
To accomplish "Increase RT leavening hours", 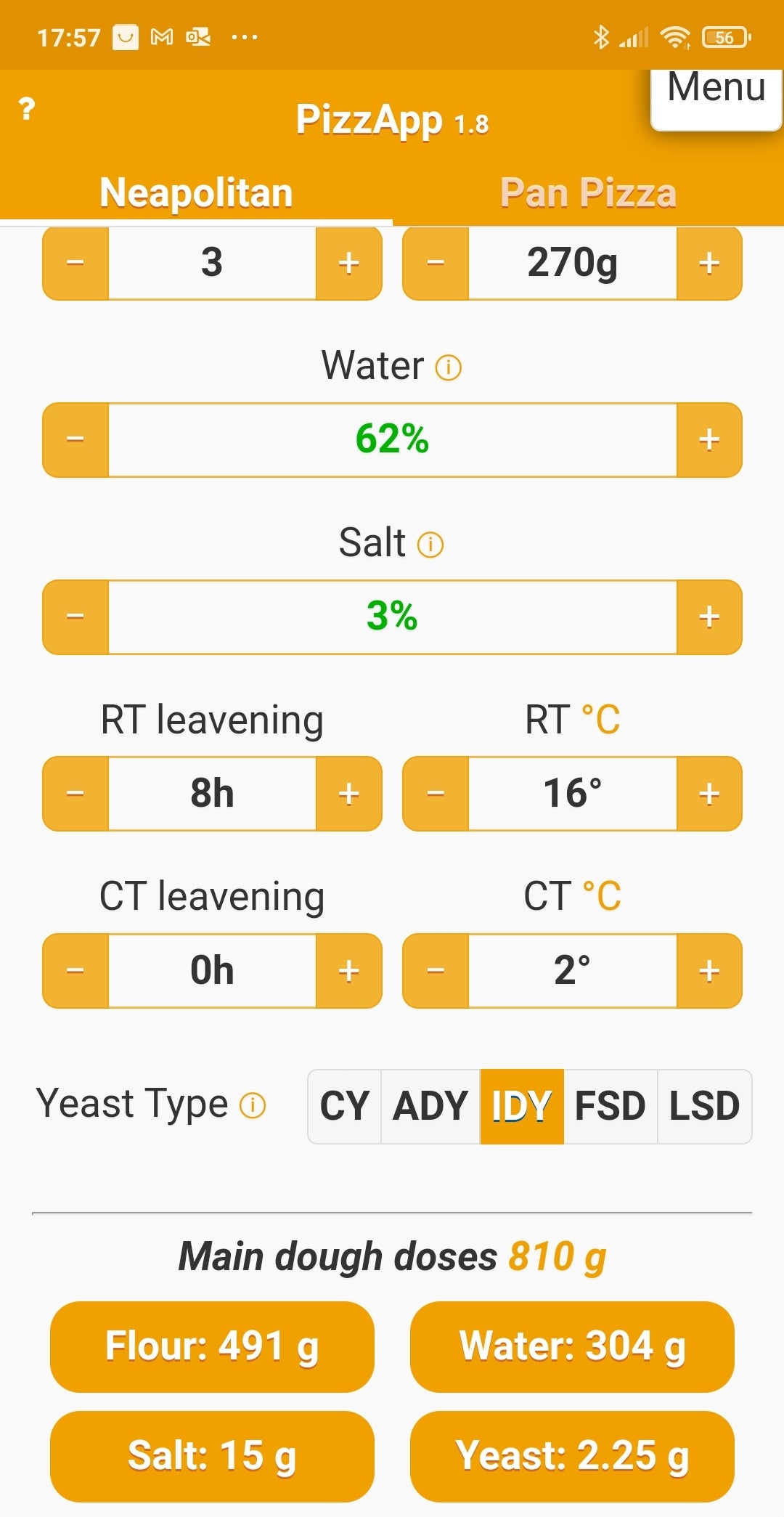I will pos(348,794).
